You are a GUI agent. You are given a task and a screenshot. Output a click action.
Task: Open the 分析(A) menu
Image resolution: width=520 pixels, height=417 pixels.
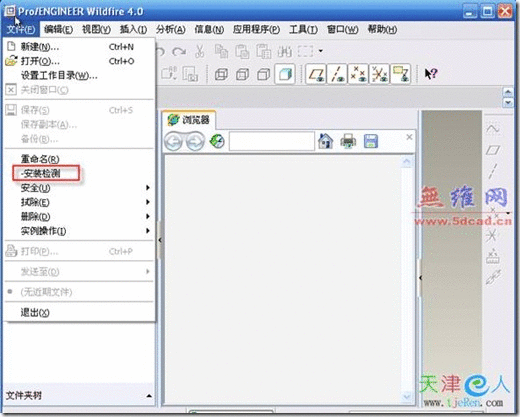point(171,30)
